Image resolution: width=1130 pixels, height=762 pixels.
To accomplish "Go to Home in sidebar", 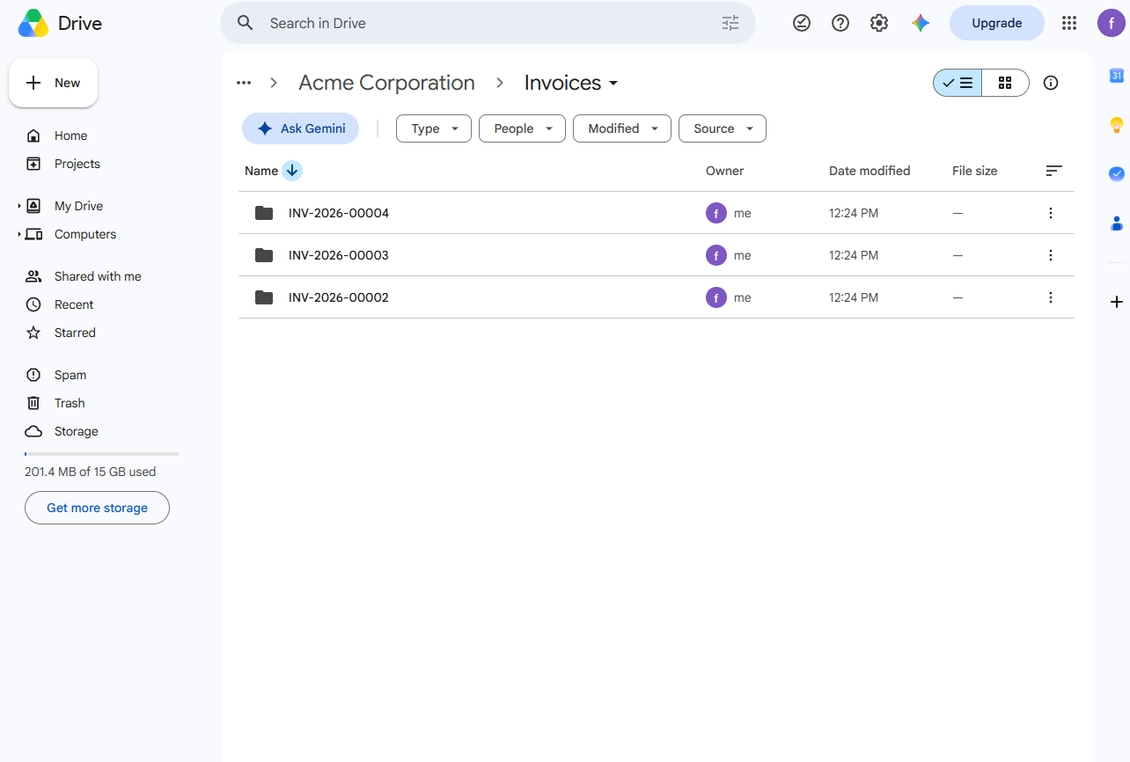I will (71, 136).
